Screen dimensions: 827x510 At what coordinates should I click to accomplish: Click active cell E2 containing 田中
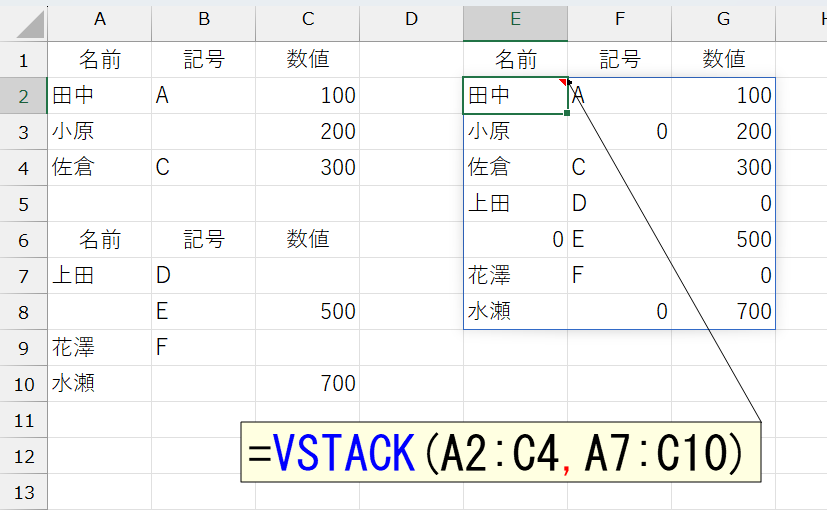coord(515,96)
